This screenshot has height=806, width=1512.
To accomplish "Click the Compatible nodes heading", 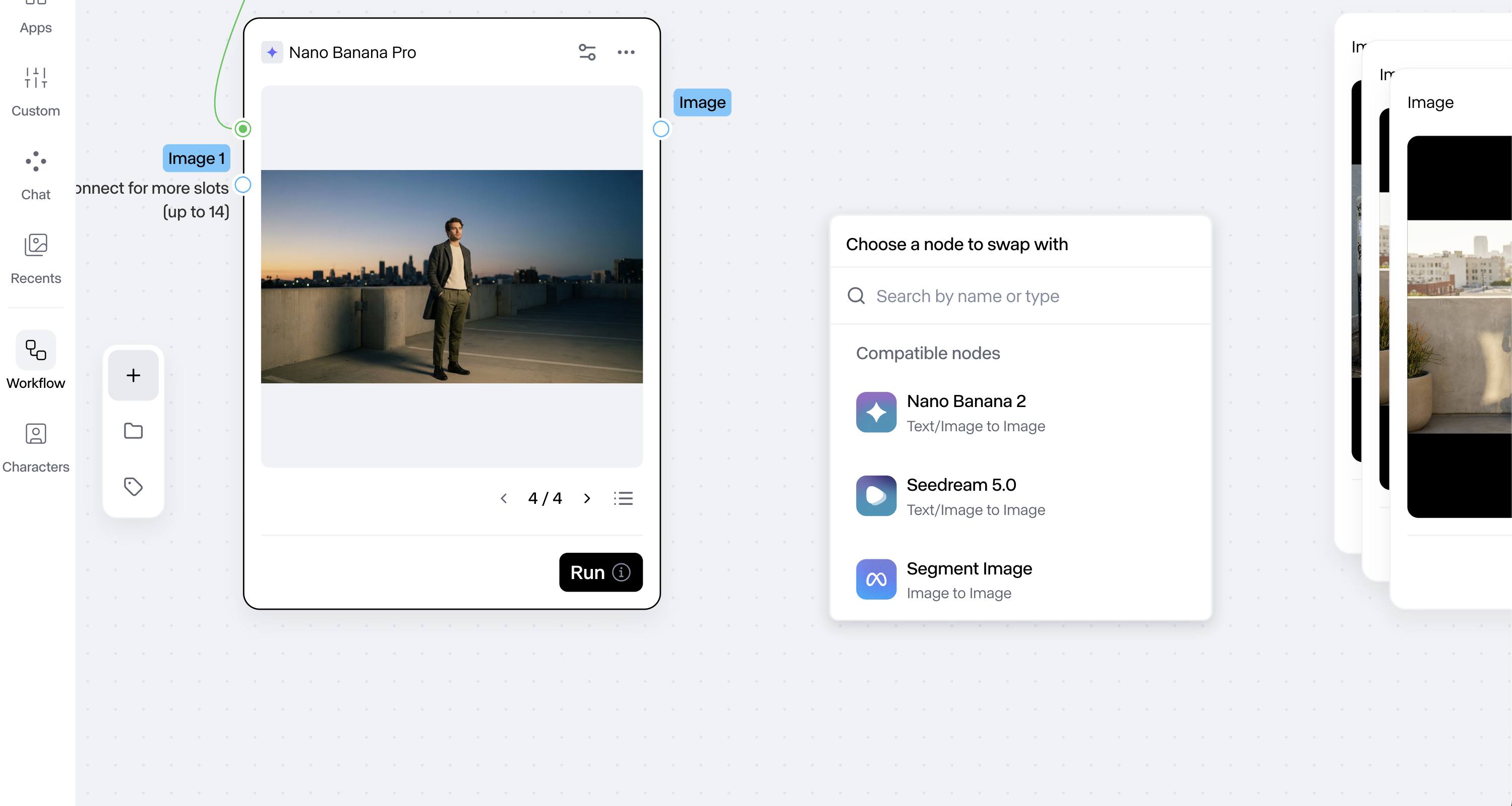I will (x=927, y=353).
